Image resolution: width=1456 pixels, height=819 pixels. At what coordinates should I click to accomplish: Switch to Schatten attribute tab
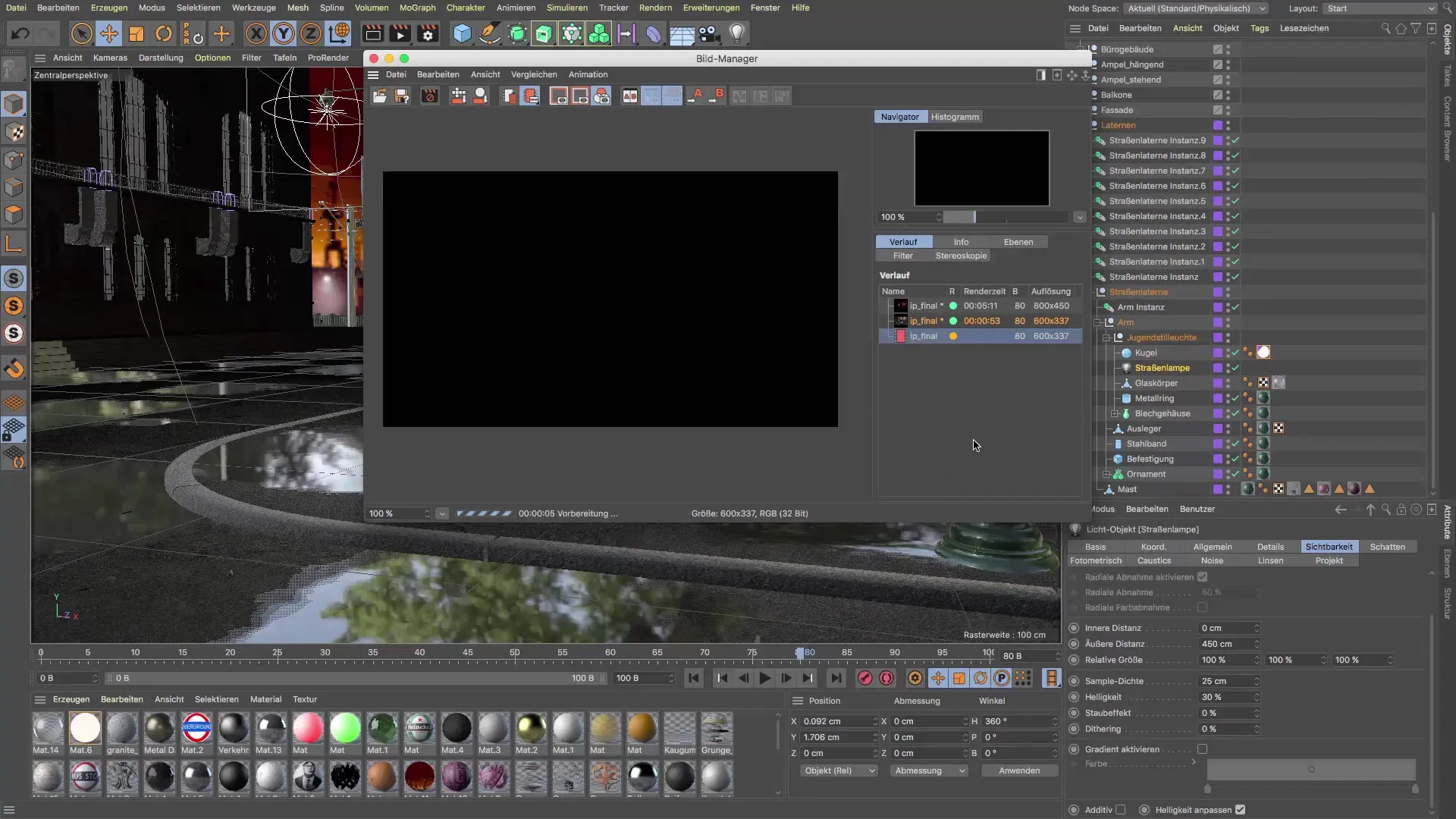point(1388,547)
